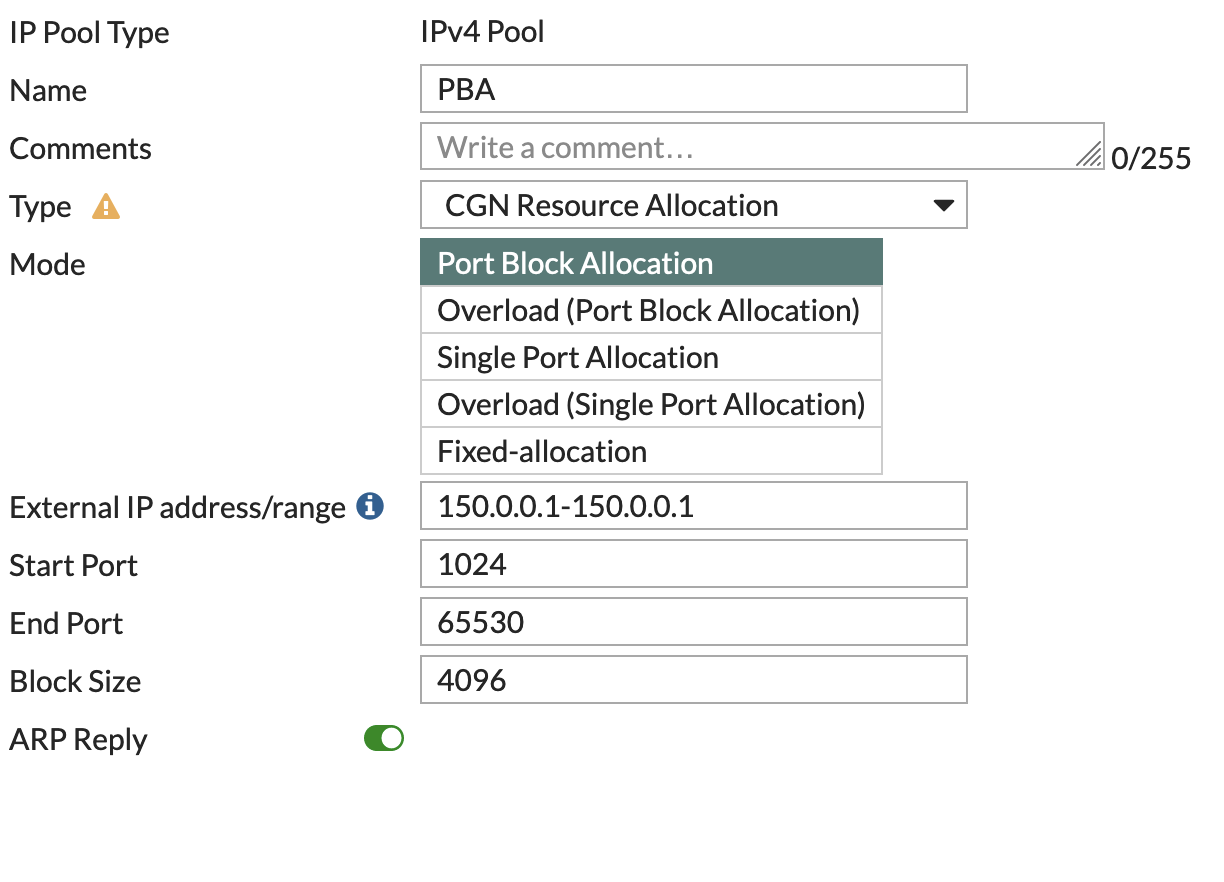The height and width of the screenshot is (882, 1224).
Task: Click the External IP address/range field
Action: pyautogui.click(x=693, y=506)
